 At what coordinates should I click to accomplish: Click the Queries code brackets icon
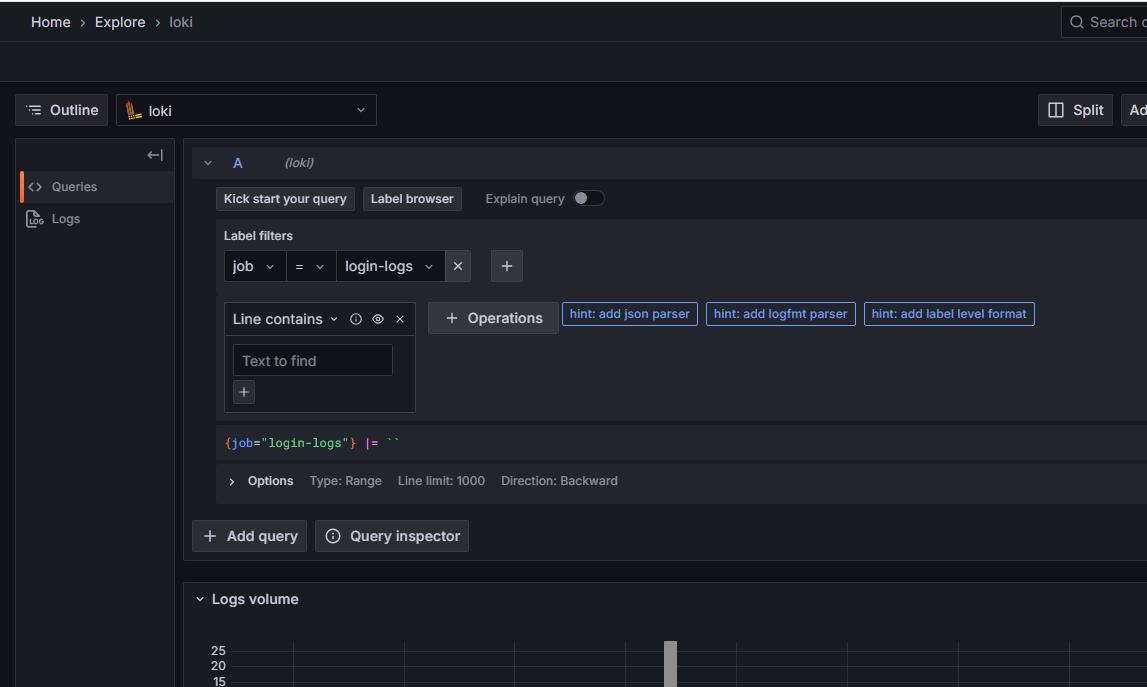pos(35,187)
